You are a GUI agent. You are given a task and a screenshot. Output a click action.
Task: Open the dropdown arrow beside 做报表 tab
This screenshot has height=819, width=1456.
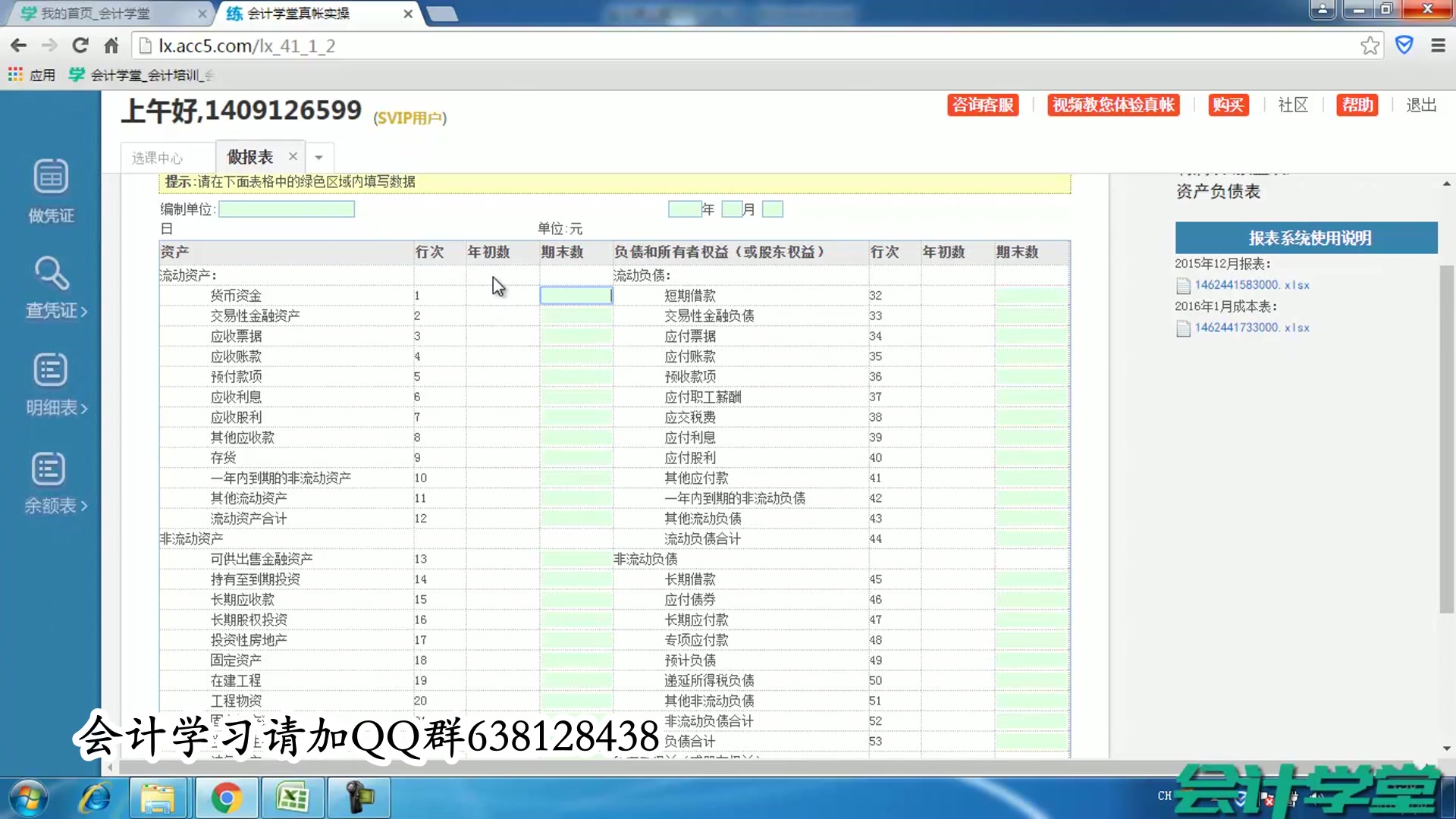[318, 157]
